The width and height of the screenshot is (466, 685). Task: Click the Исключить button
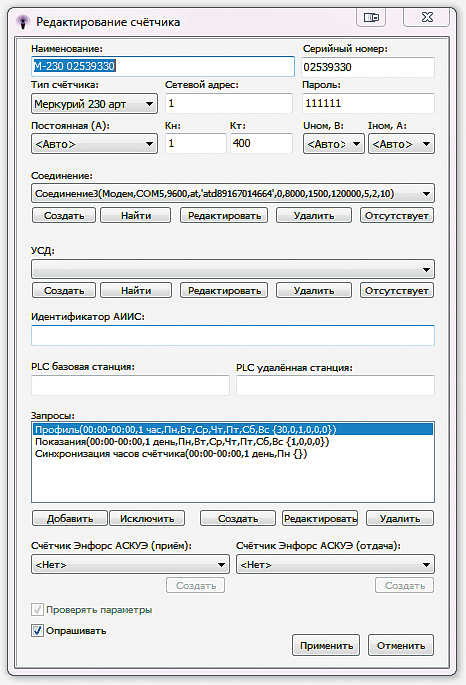(147, 519)
